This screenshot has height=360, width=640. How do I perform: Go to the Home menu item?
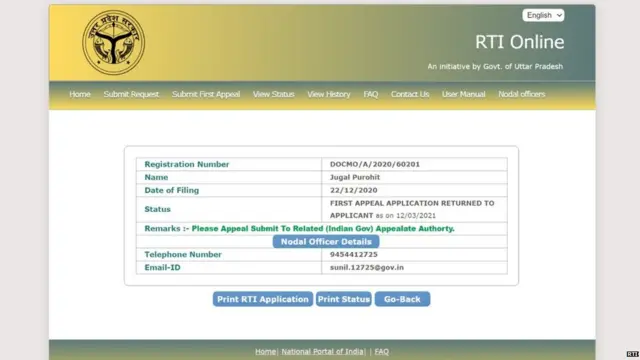click(x=80, y=94)
